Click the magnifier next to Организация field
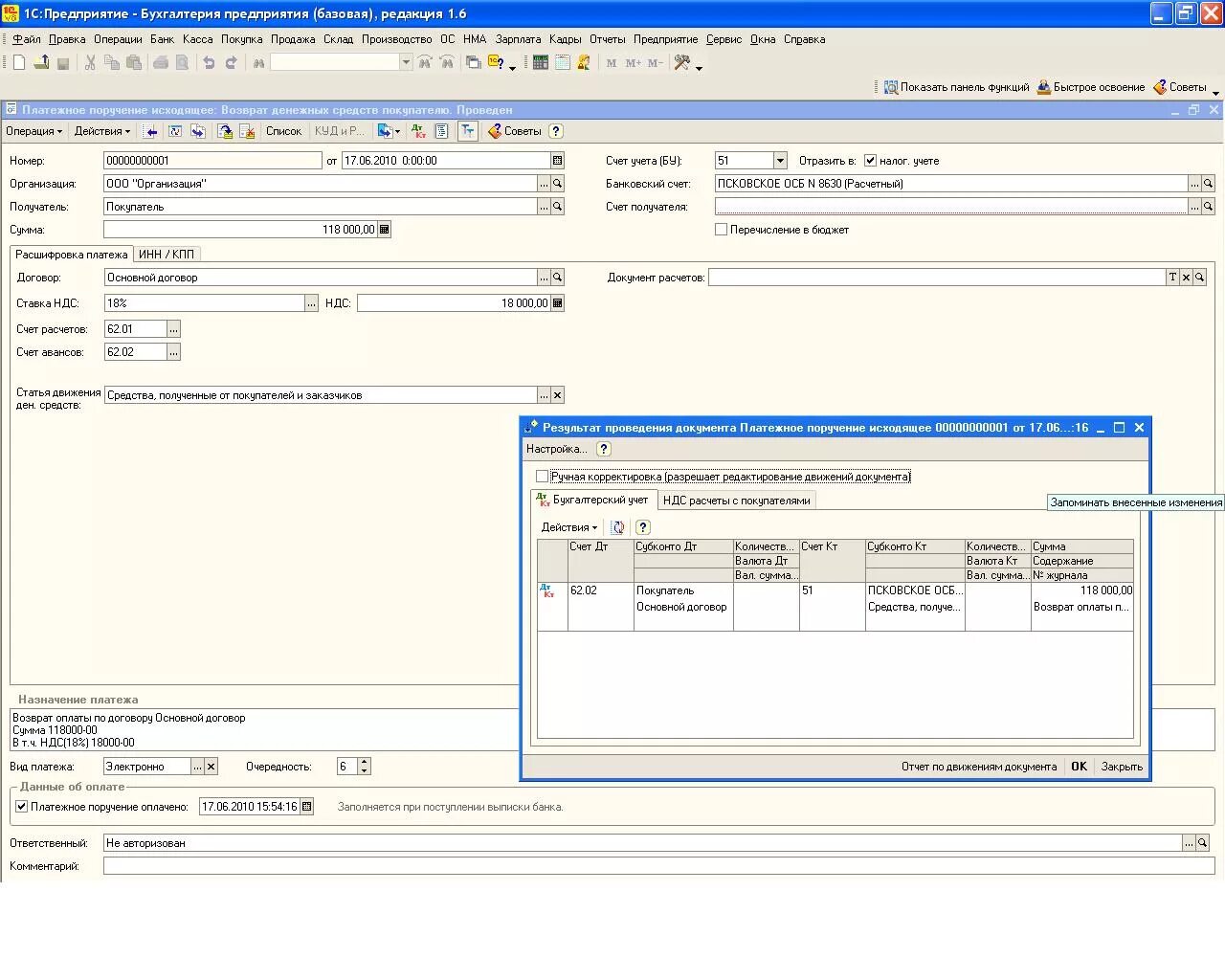Screen dimensions: 1225x980 [x=558, y=184]
